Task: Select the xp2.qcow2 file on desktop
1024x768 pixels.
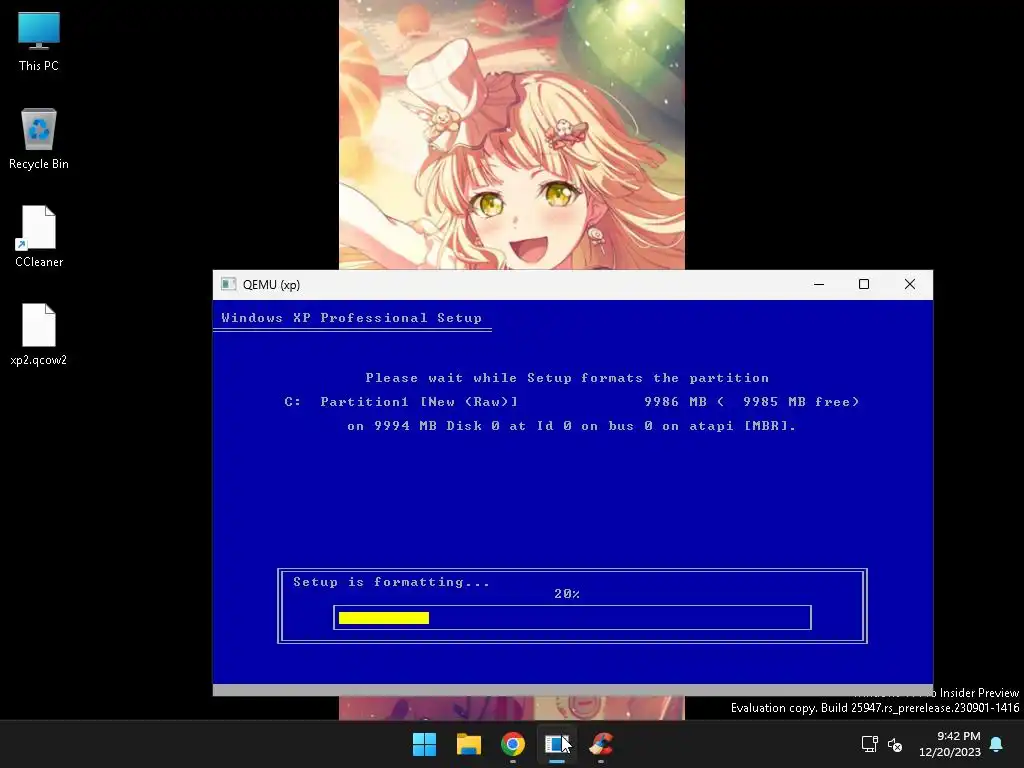Action: click(x=39, y=334)
